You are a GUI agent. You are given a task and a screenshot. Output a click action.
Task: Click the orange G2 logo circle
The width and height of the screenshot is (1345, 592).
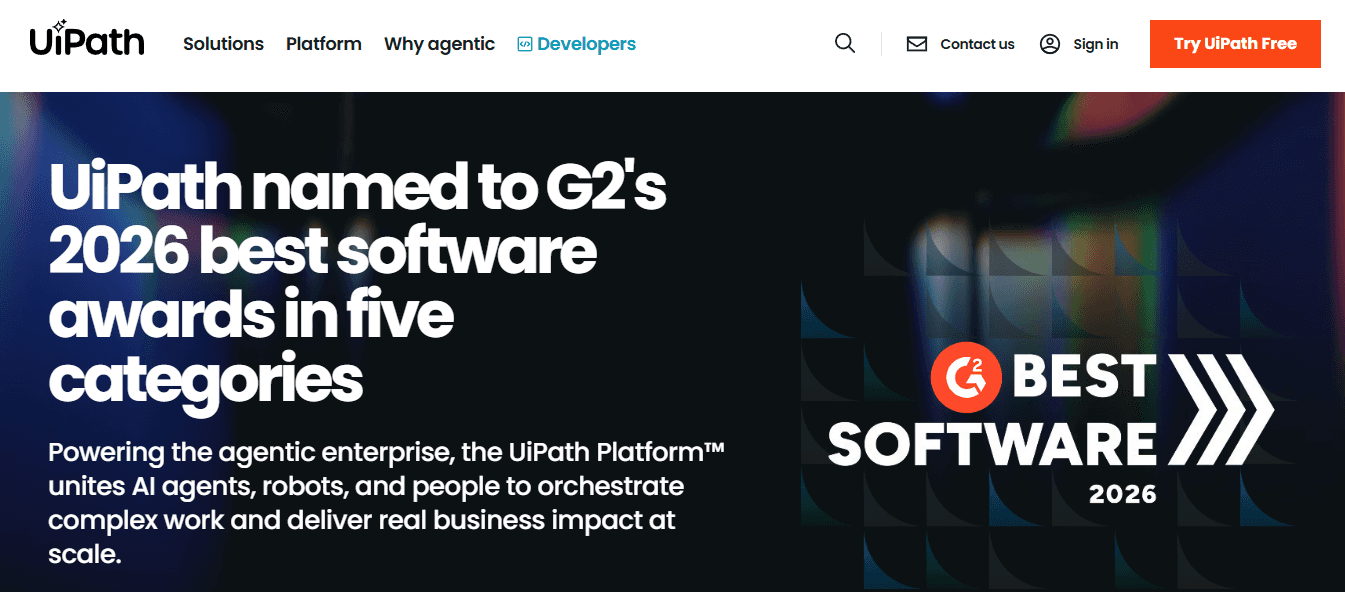(966, 378)
